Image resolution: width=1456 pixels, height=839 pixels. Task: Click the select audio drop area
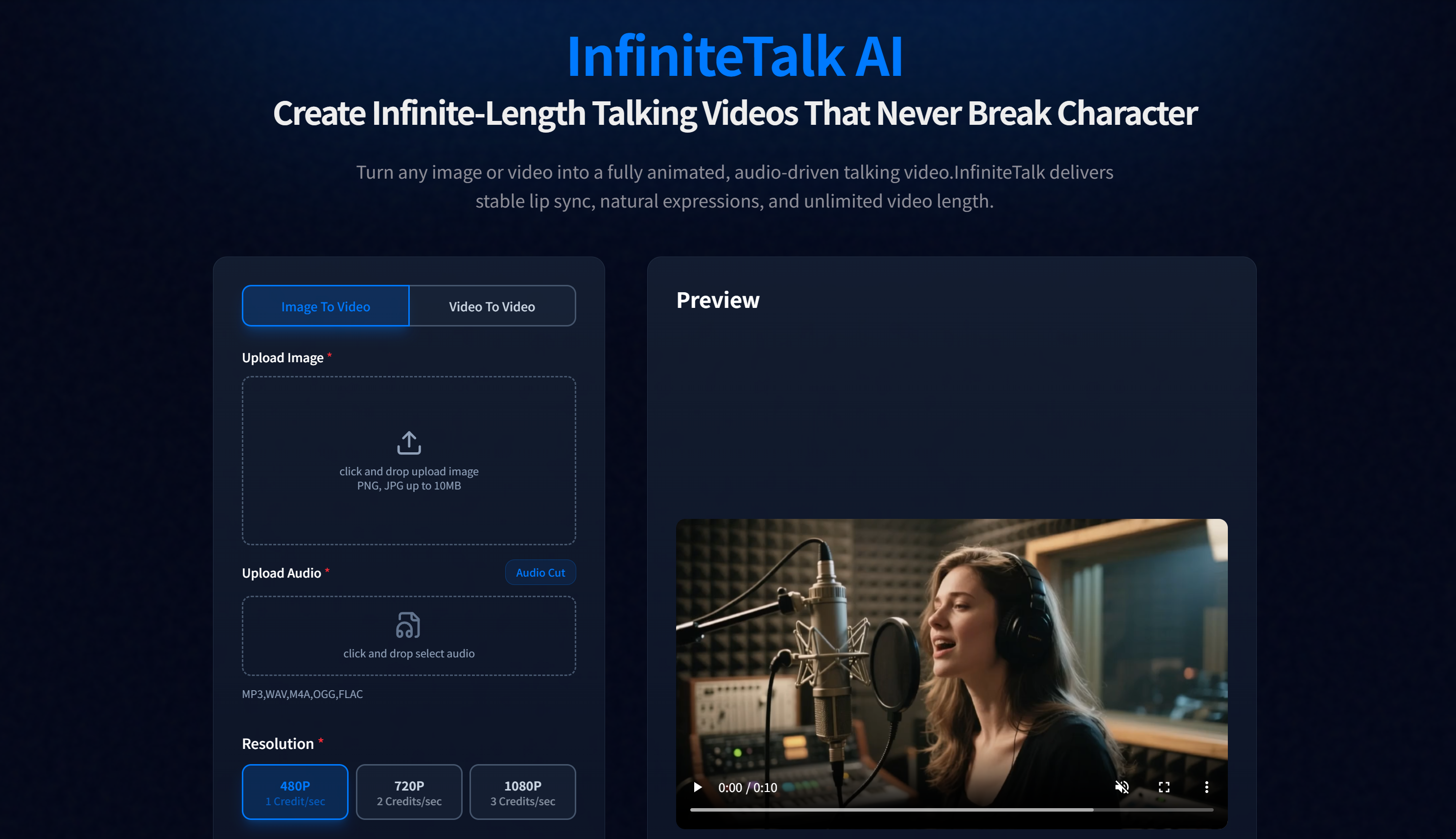(x=409, y=636)
